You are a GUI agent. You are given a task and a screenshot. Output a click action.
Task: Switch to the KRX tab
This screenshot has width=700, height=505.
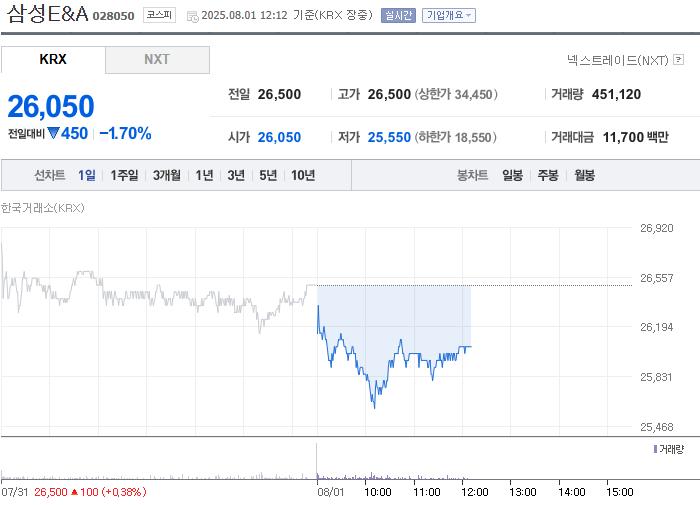[53, 59]
